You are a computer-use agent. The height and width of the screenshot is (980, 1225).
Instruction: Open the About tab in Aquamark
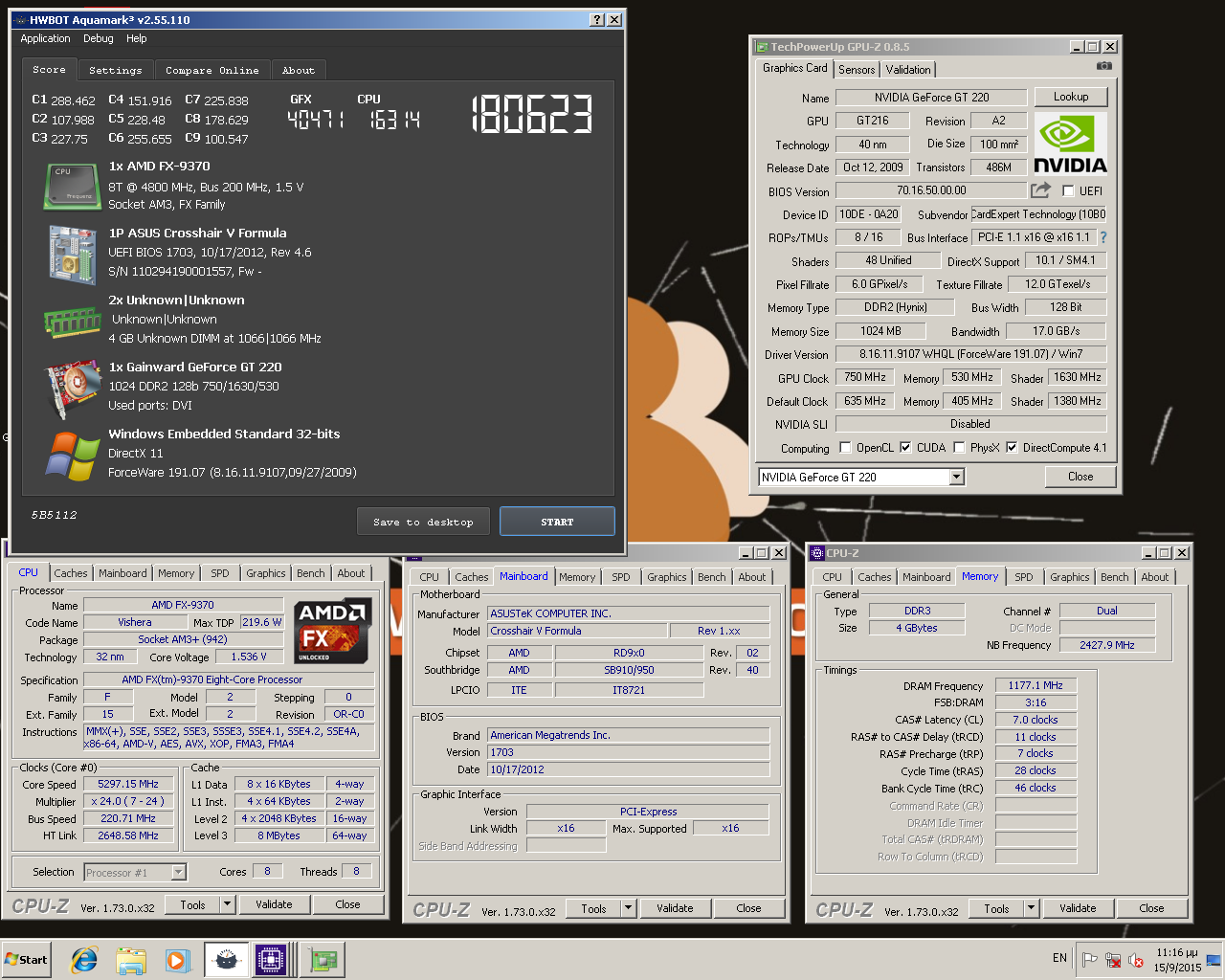point(298,70)
